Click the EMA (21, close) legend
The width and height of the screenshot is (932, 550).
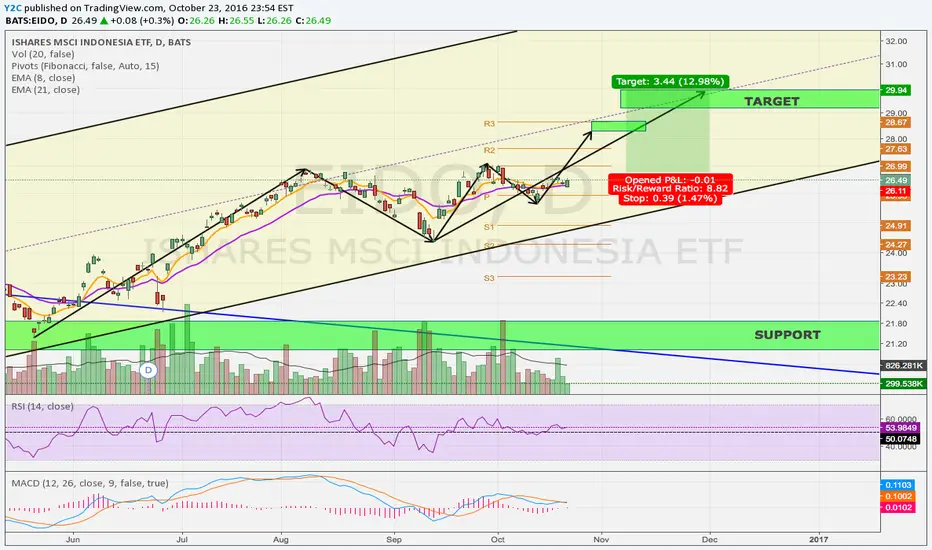tap(46, 90)
